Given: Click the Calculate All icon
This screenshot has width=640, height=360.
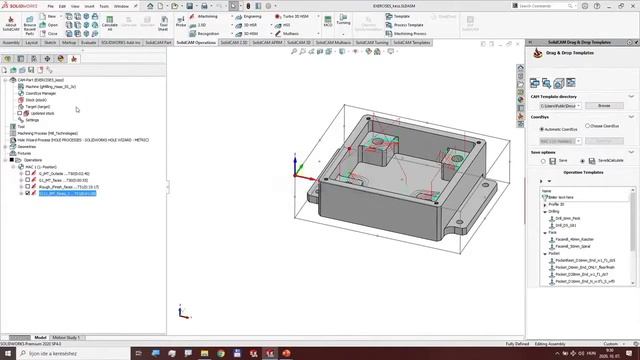Looking at the screenshot, I should coord(109,24).
